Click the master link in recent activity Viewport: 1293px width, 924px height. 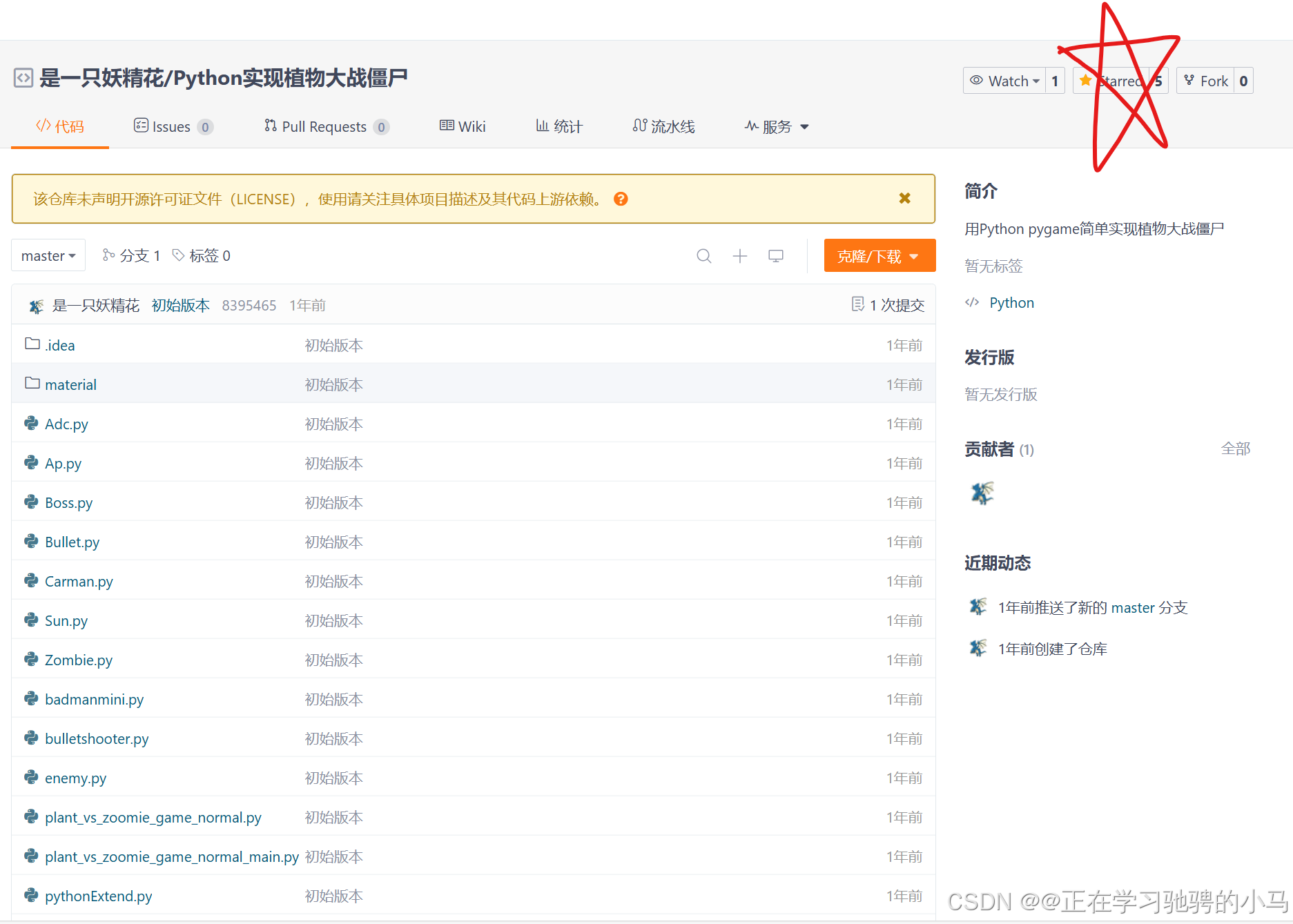click(x=1133, y=607)
